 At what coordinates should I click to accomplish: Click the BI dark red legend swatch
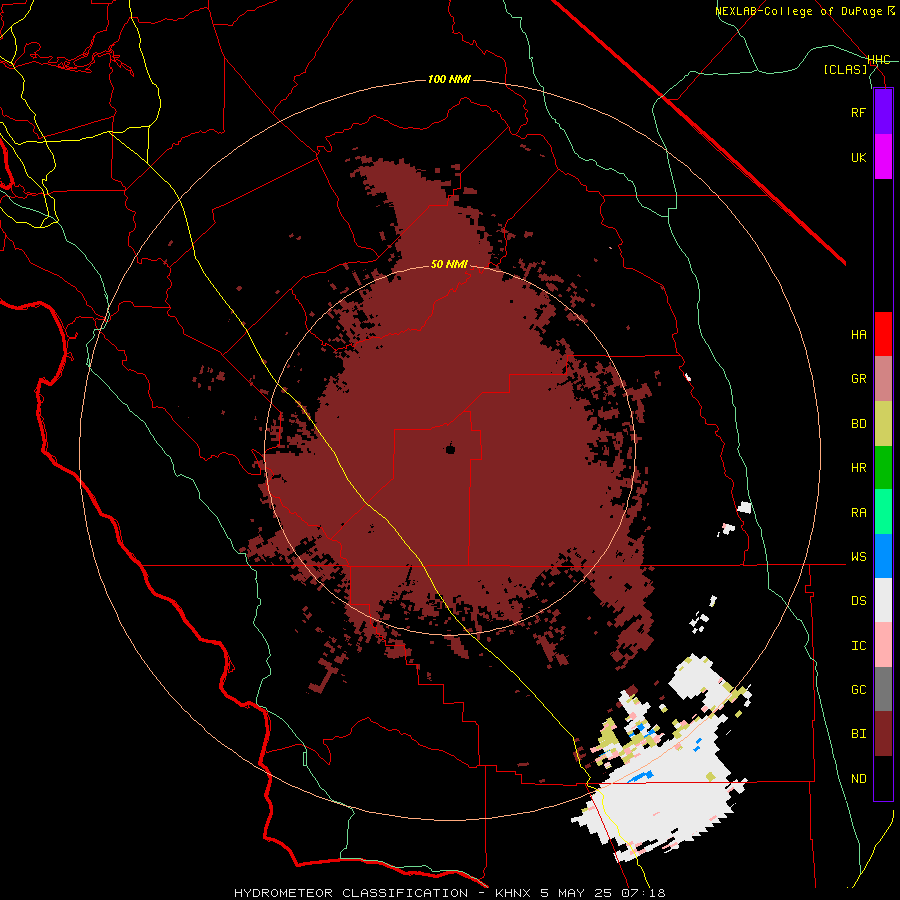(883, 734)
